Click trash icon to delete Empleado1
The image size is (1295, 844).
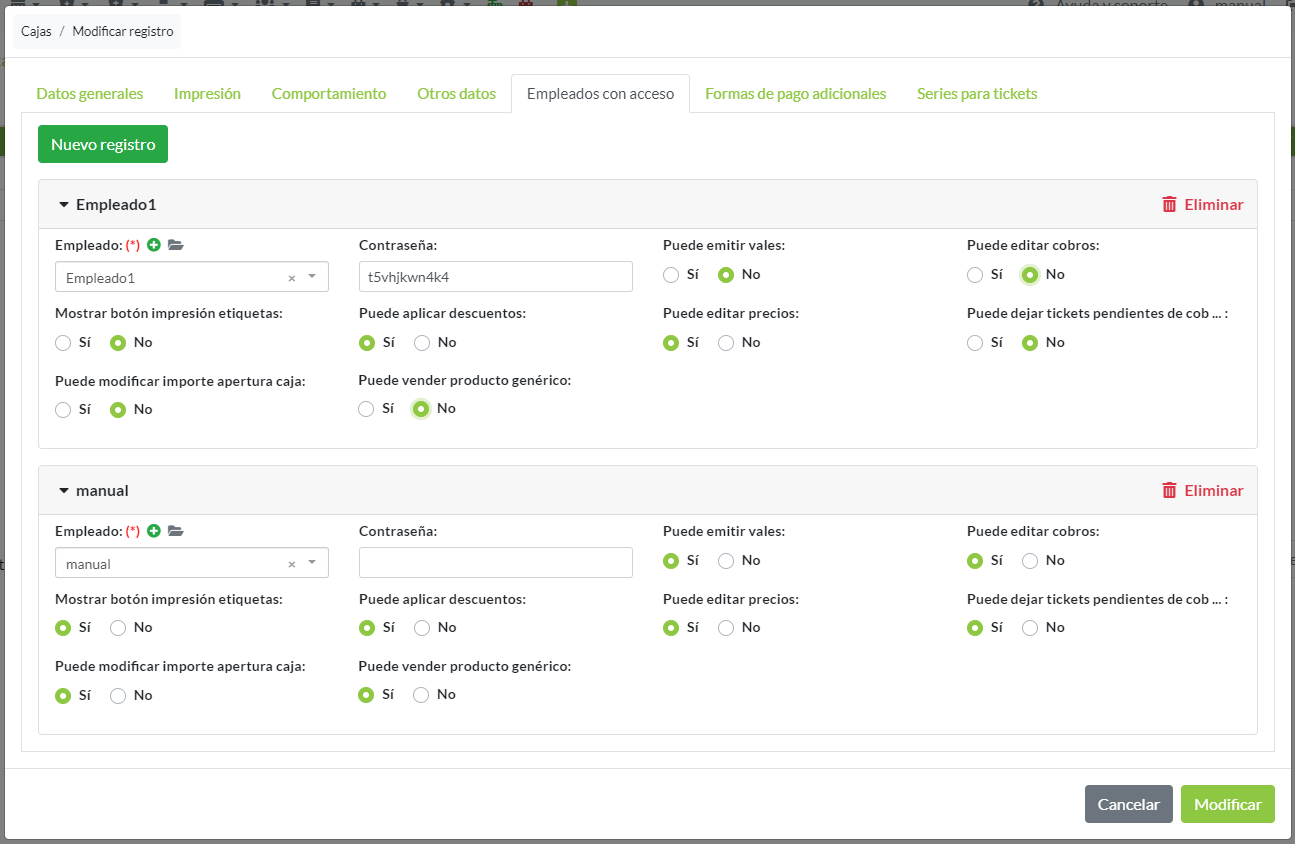(1169, 204)
